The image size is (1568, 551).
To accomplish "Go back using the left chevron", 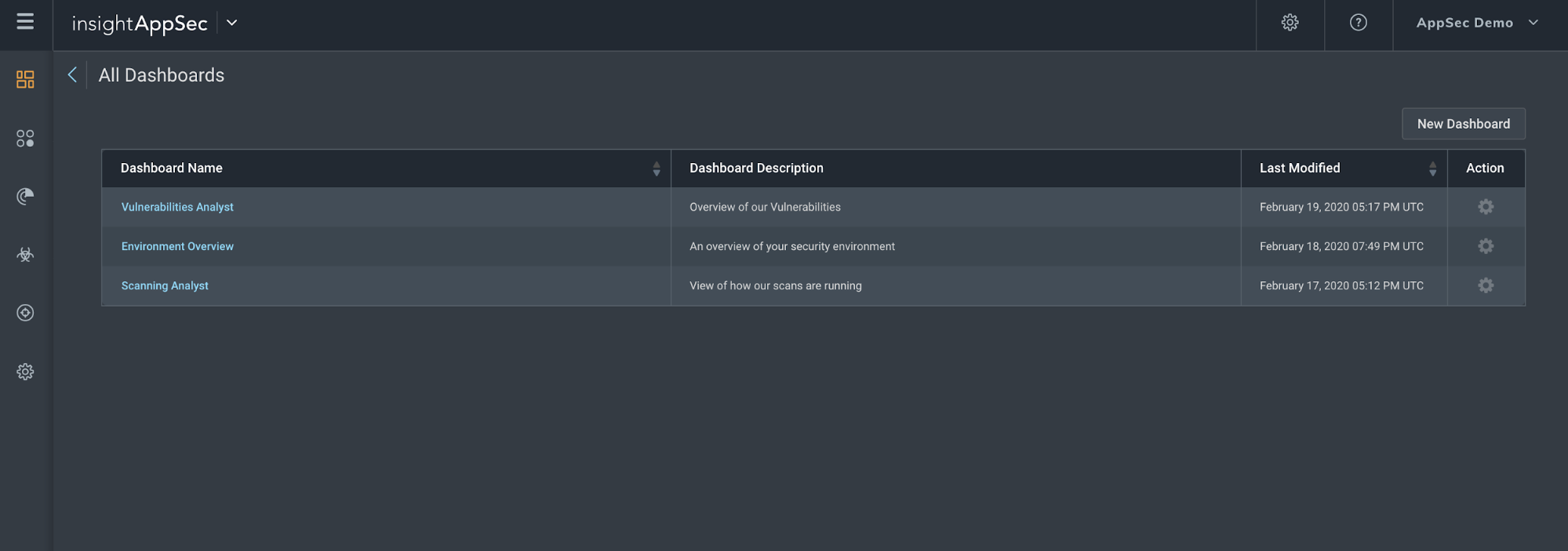I will [x=72, y=74].
